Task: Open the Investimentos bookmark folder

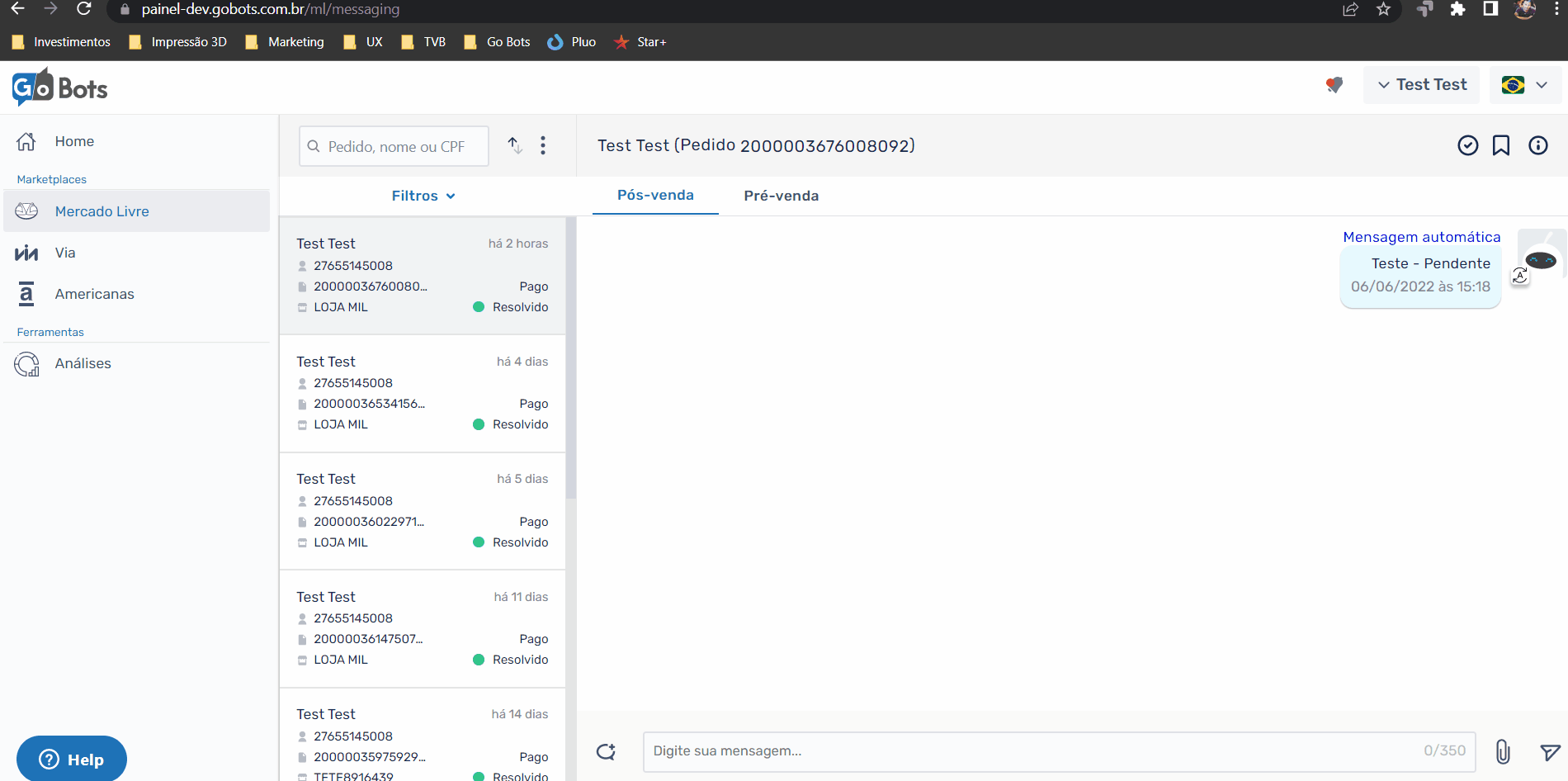Action: coord(61,42)
